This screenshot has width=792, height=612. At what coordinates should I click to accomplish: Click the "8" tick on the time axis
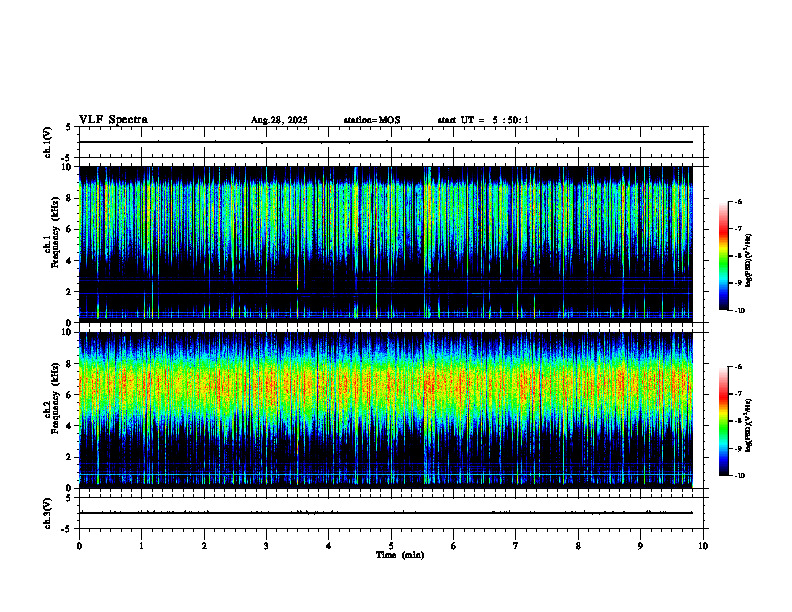click(x=578, y=546)
